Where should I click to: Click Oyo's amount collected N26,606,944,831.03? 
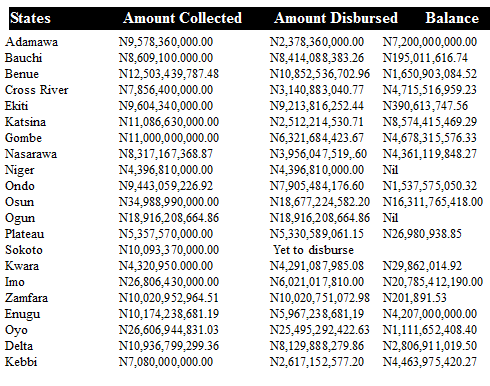(169, 330)
